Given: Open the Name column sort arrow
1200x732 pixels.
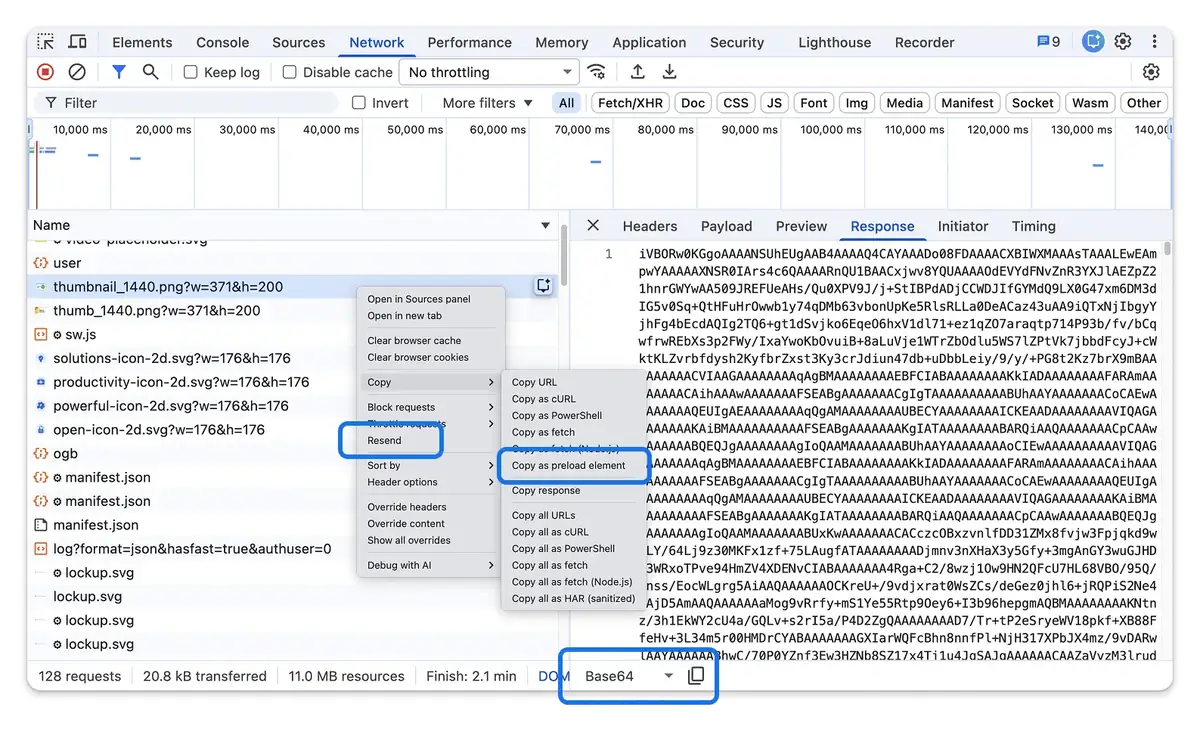Looking at the screenshot, I should click(545, 226).
